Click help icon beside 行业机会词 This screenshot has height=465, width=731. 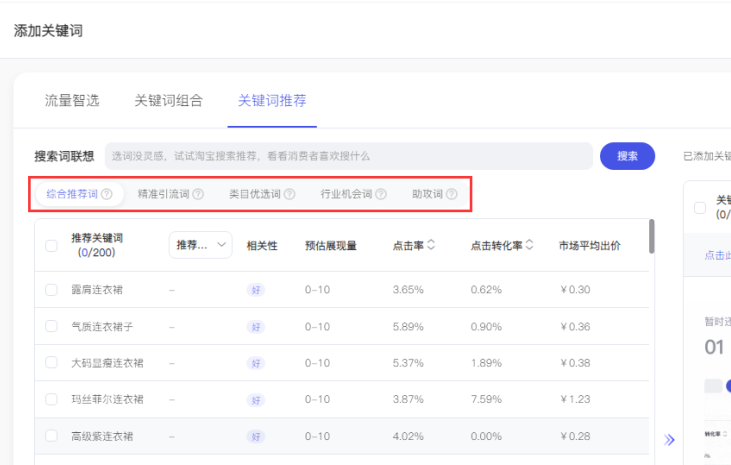click(x=380, y=194)
